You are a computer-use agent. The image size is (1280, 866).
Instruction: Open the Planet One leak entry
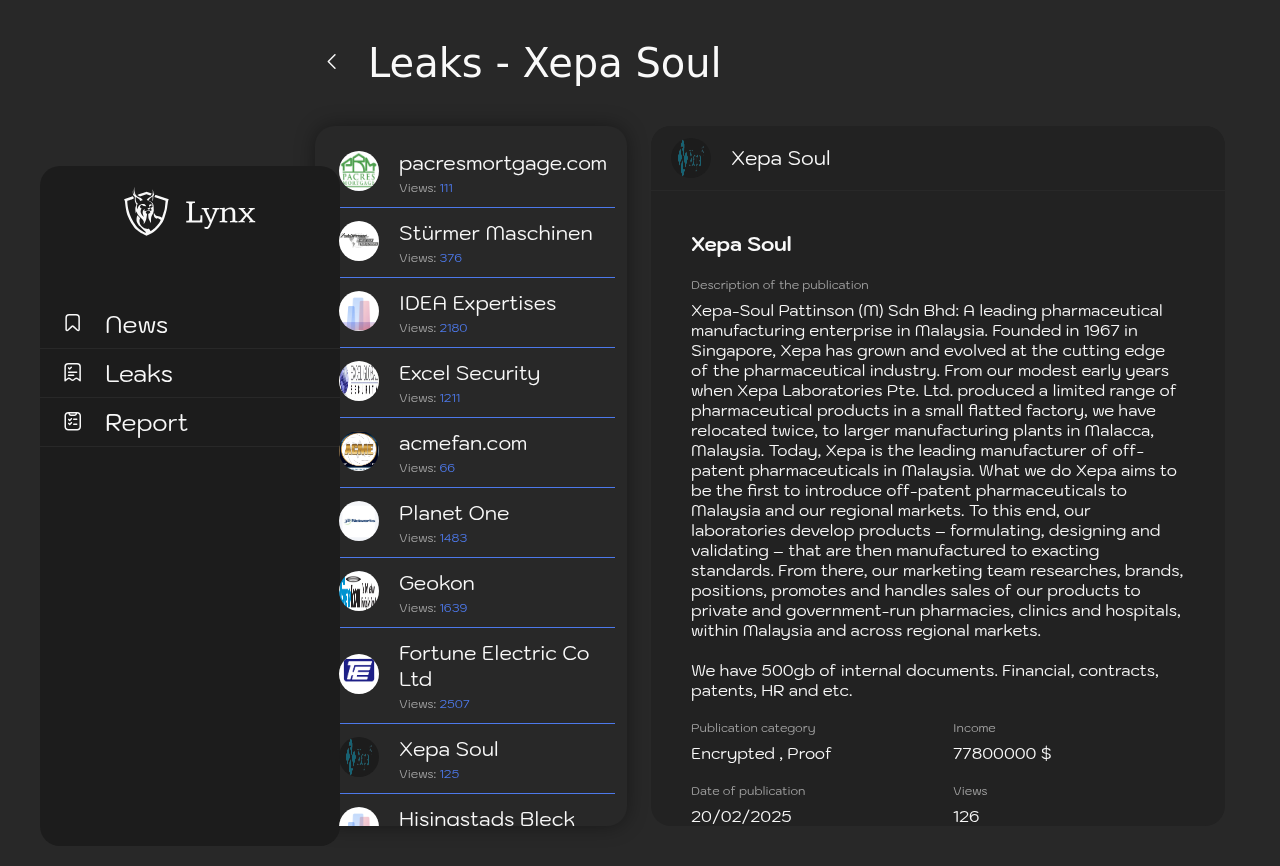point(477,522)
